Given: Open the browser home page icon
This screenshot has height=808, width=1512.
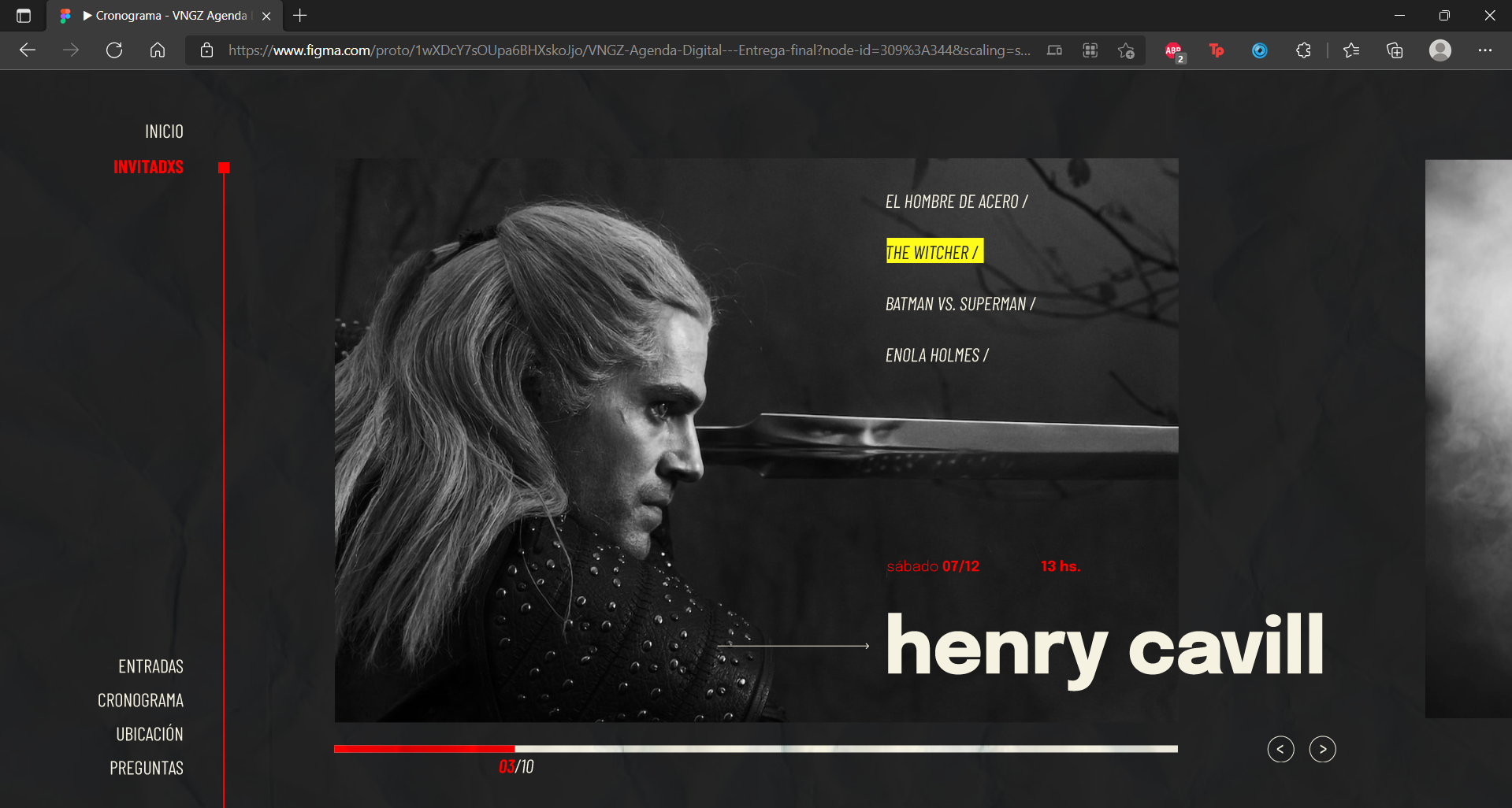Looking at the screenshot, I should pos(158,50).
